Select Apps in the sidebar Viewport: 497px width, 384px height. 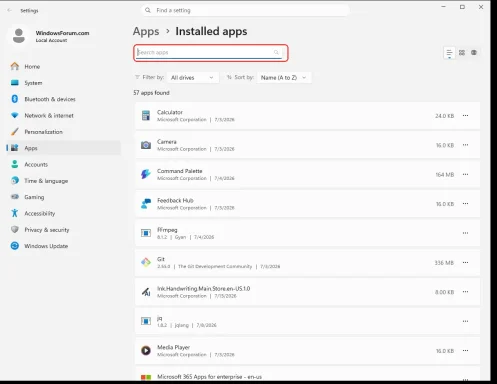(63, 148)
